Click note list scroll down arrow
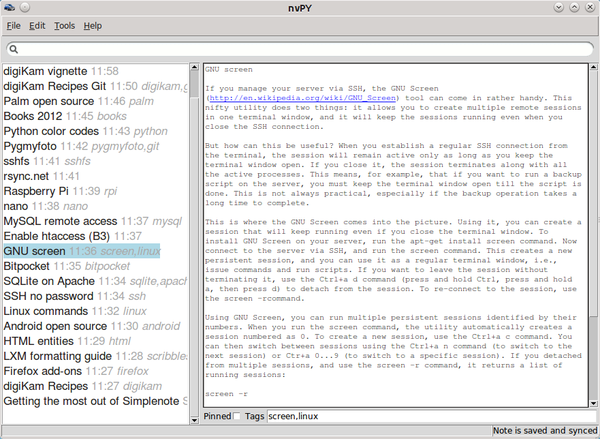The image size is (600, 439). (194, 420)
